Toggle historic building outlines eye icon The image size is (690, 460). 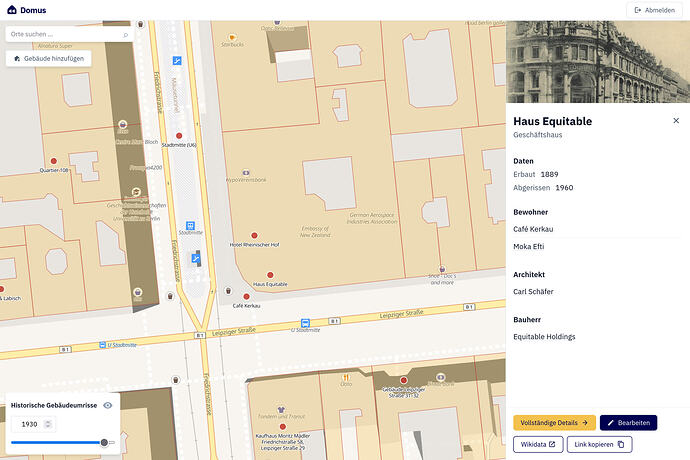[108, 405]
